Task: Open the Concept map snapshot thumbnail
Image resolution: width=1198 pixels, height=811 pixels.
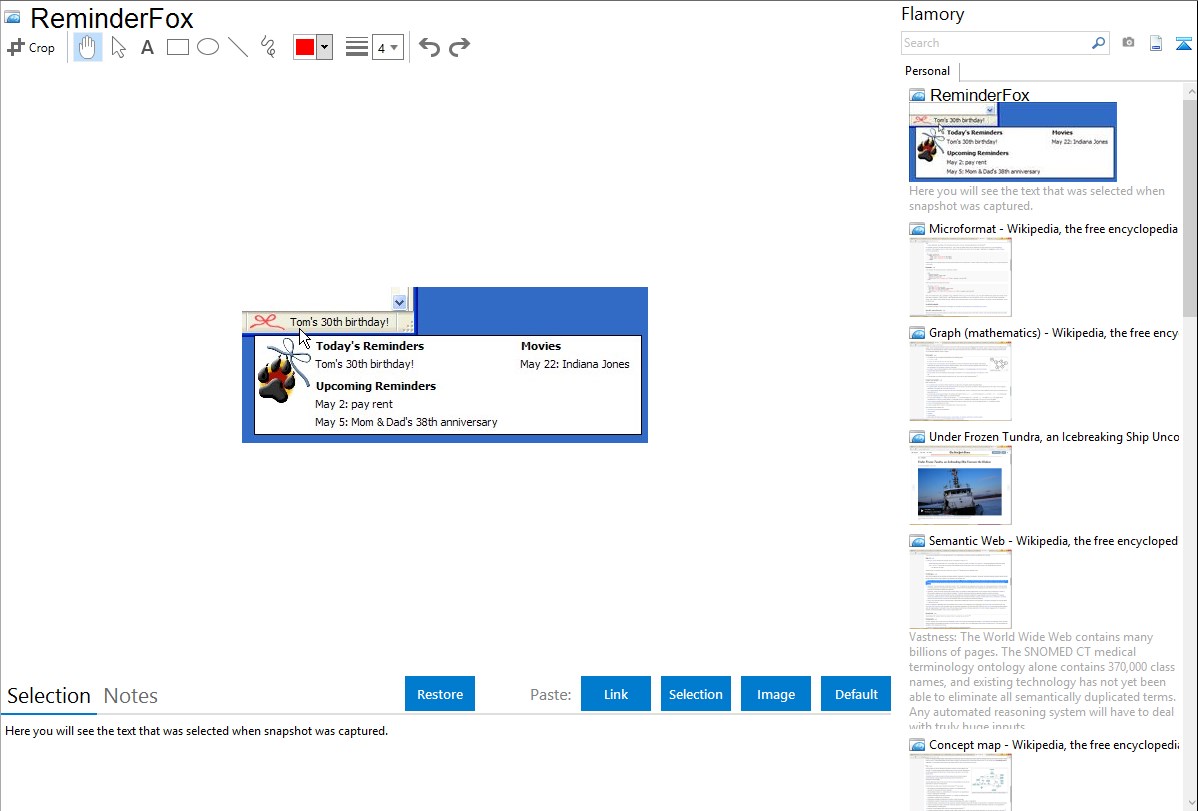Action: [960, 783]
